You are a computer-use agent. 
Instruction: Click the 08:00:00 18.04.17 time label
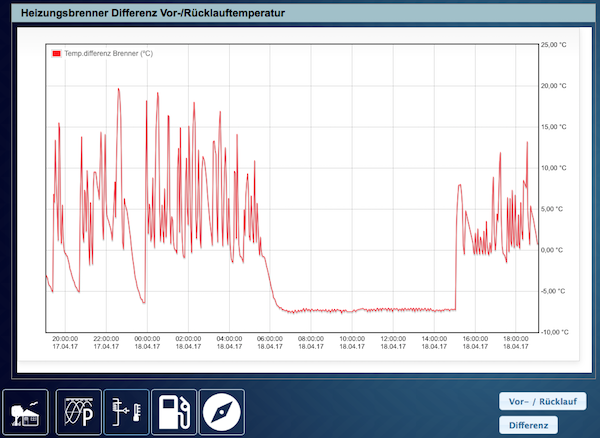pos(311,343)
